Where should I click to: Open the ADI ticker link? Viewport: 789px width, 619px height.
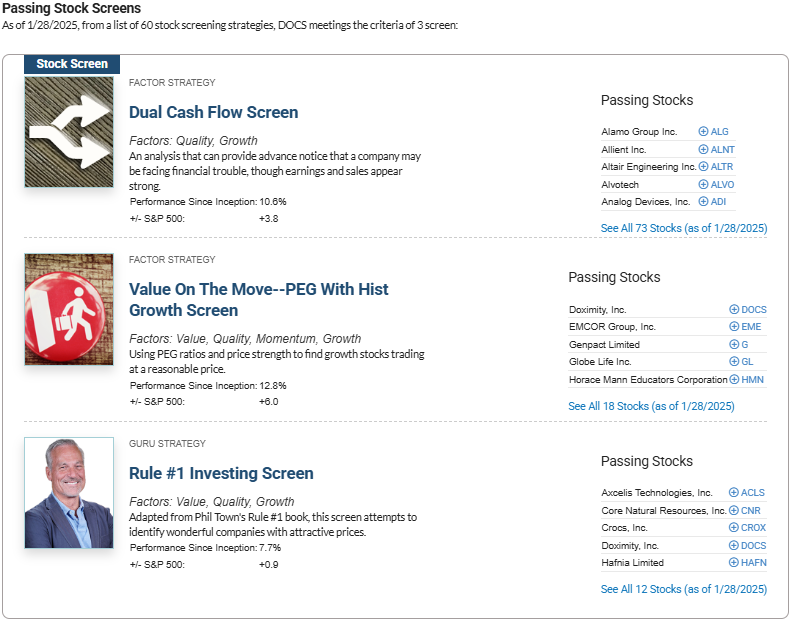[x=719, y=202]
